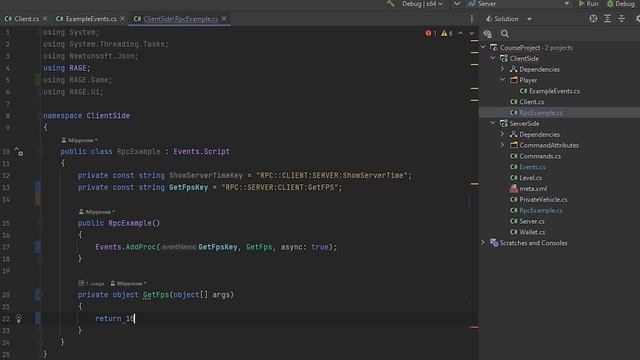Collapse the CourseProject solution node

[483, 47]
